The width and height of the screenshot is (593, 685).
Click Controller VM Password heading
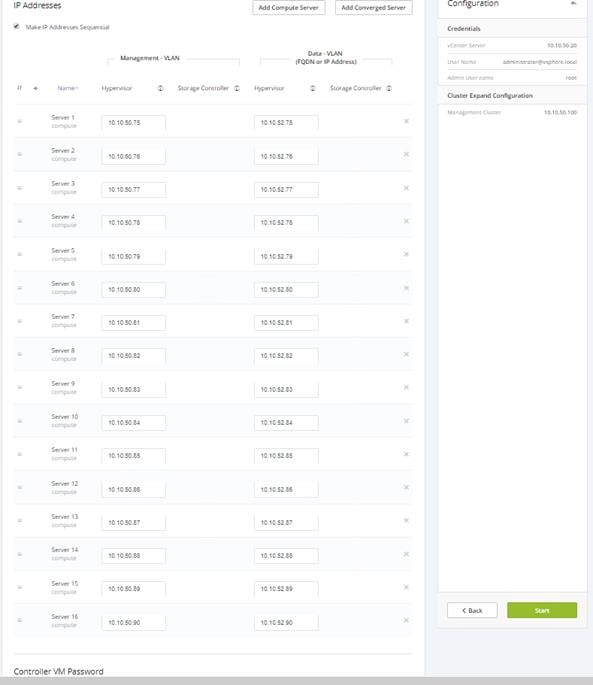pos(59,671)
